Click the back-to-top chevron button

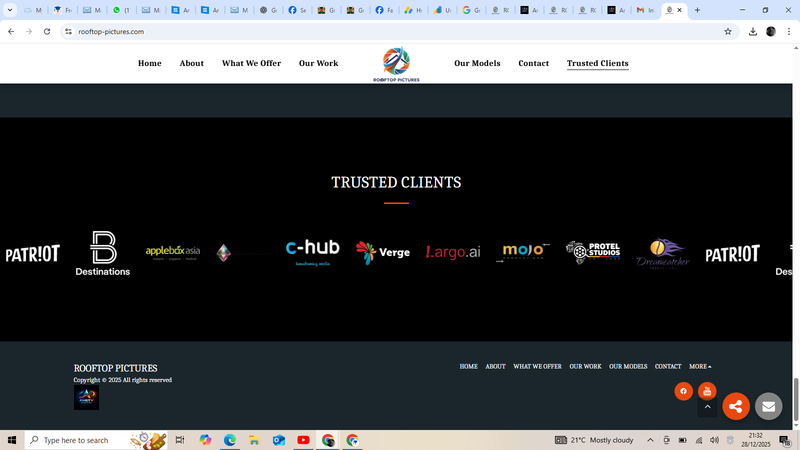click(707, 407)
